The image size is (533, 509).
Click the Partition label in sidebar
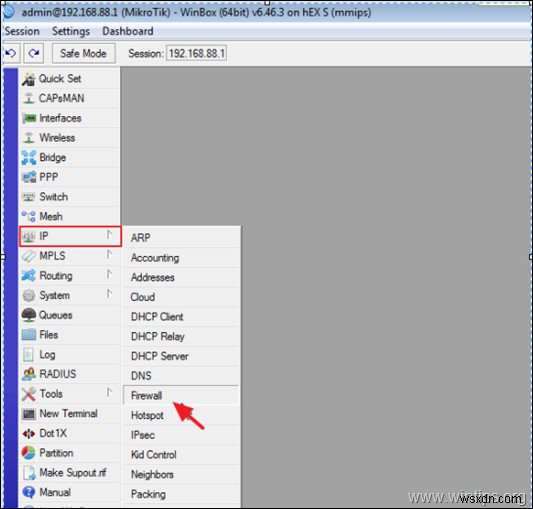56,453
